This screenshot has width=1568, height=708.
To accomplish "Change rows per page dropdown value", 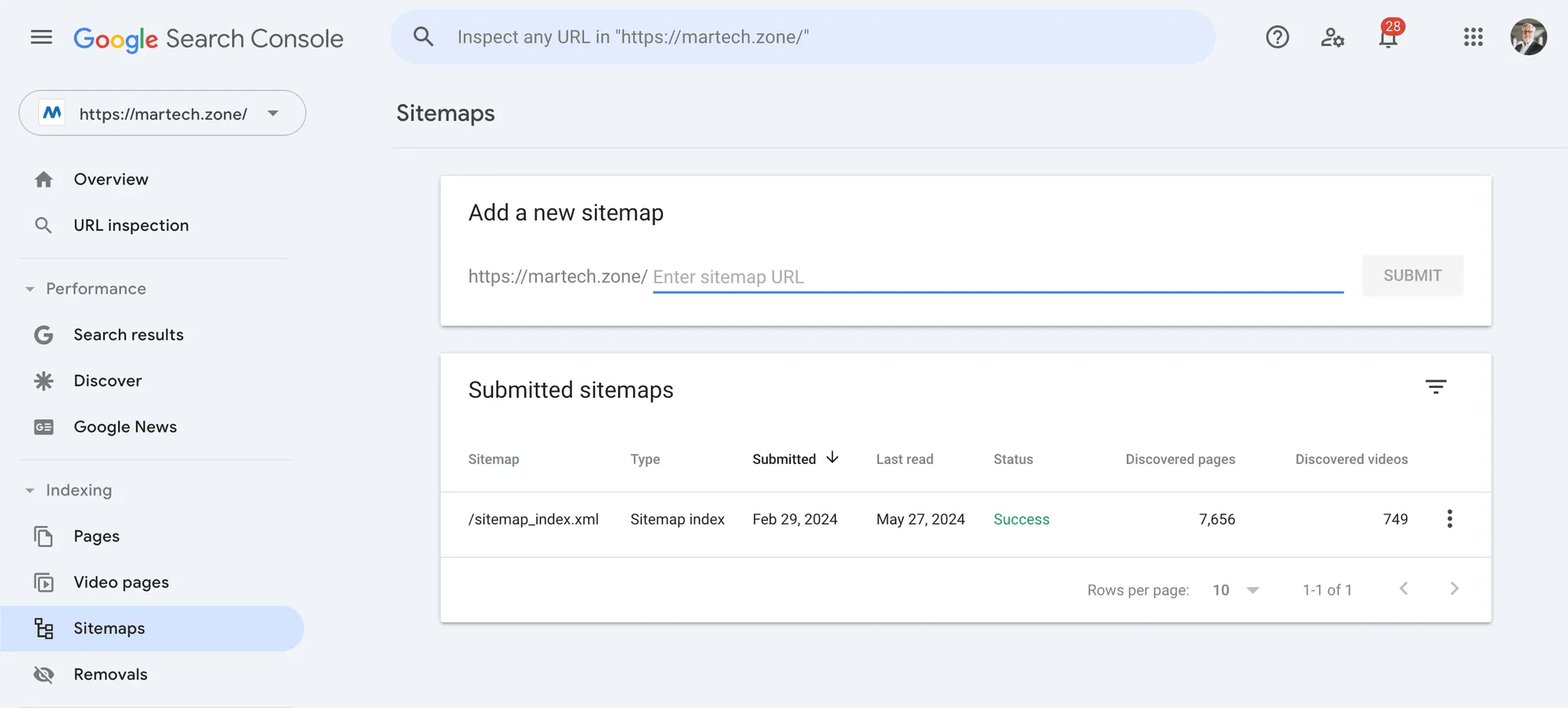I will tap(1236, 590).
